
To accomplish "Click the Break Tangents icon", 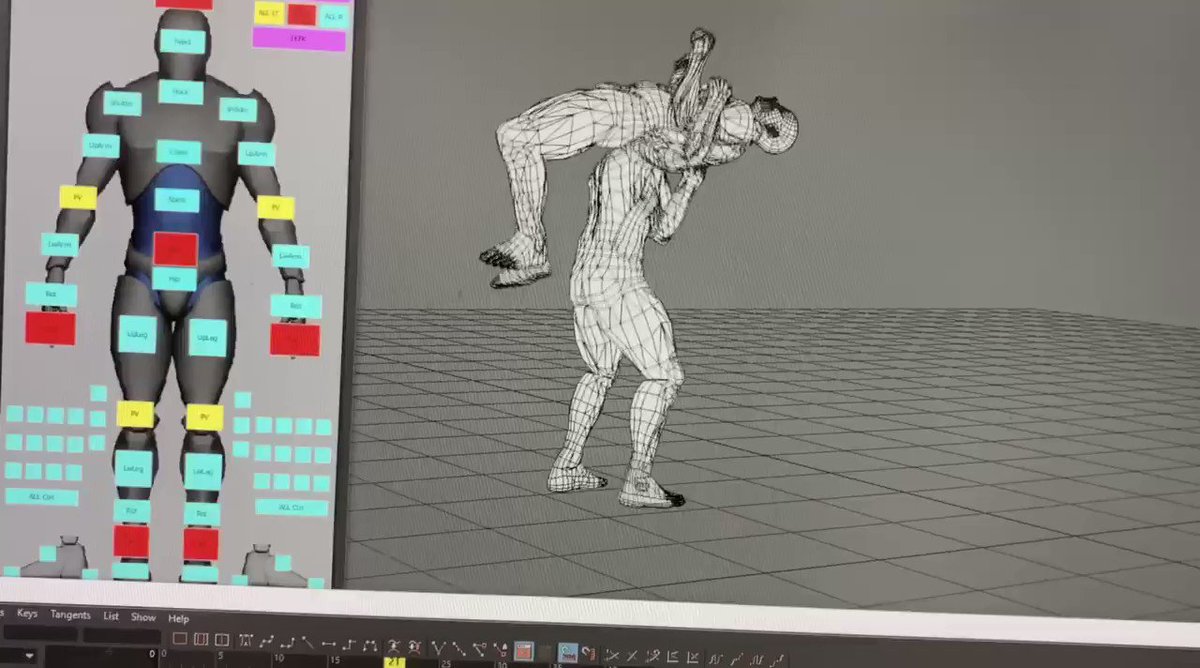I will coord(439,648).
